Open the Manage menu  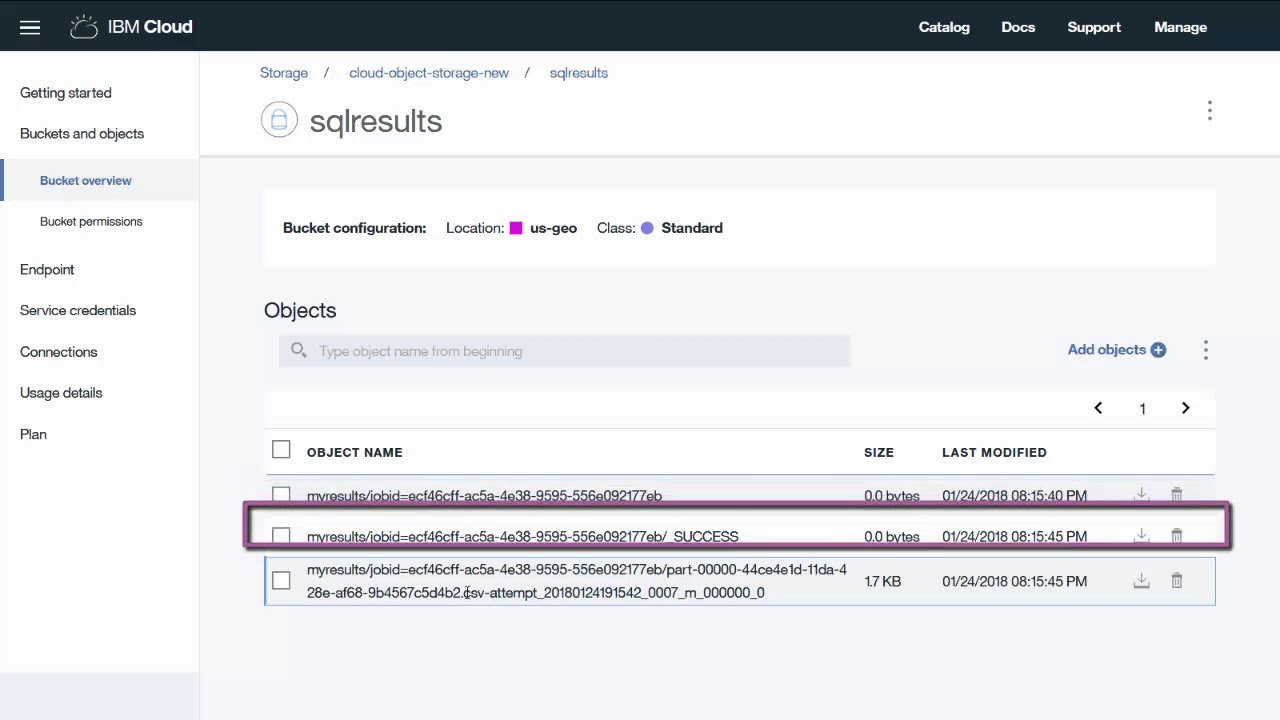(1180, 27)
